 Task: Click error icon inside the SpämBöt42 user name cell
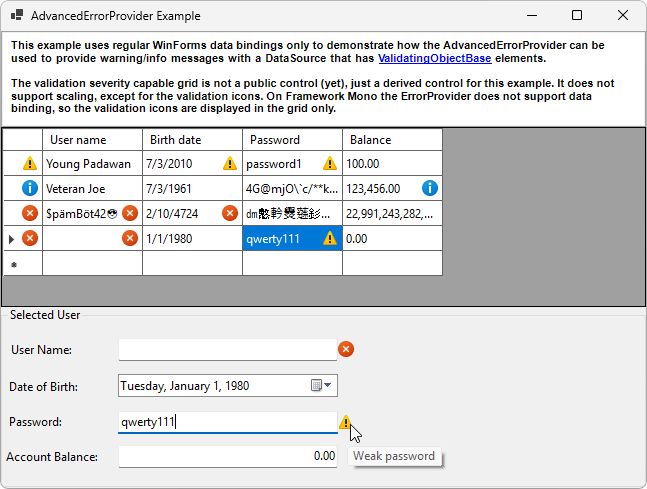pyautogui.click(x=130, y=213)
